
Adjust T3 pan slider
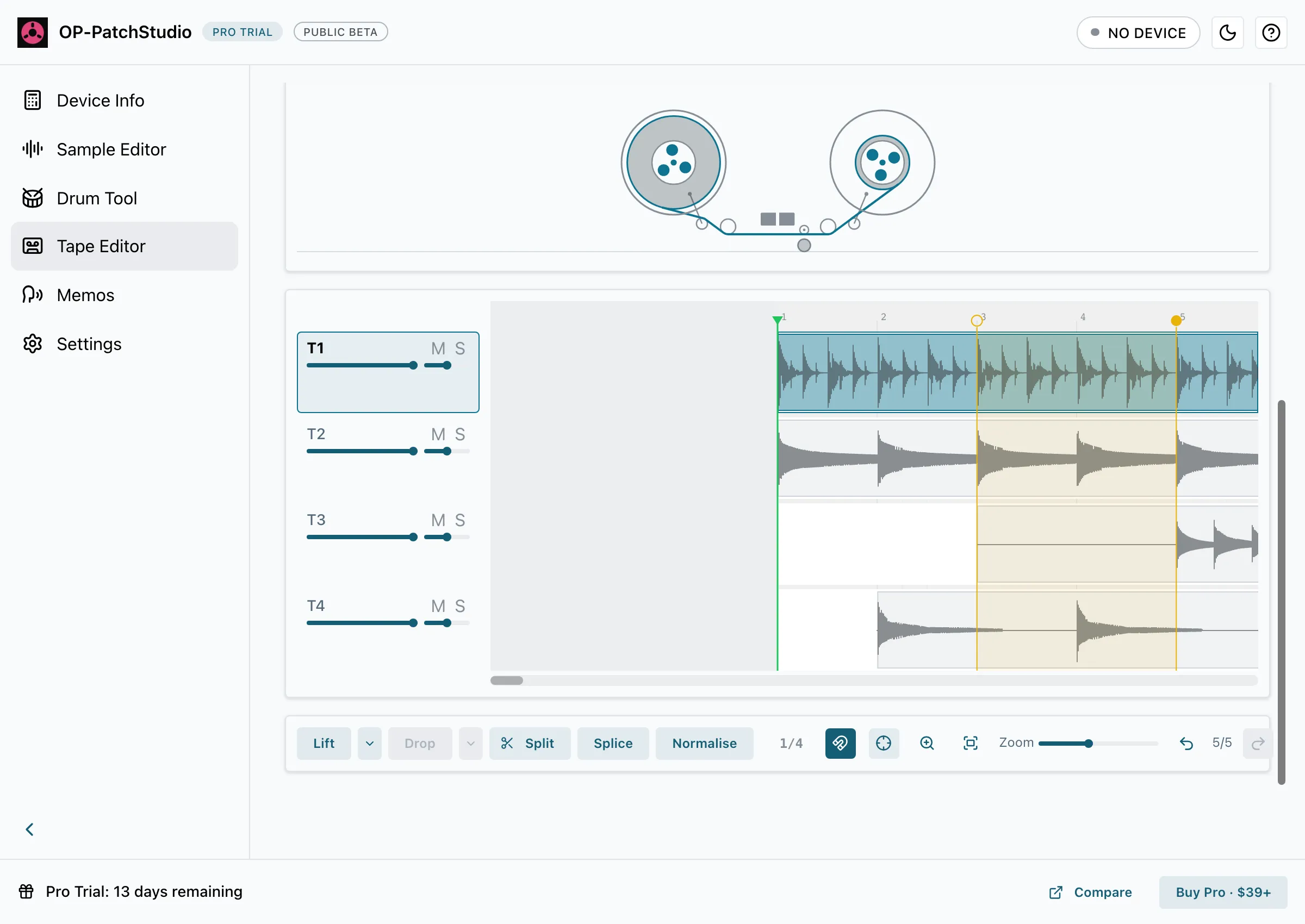[447, 537]
